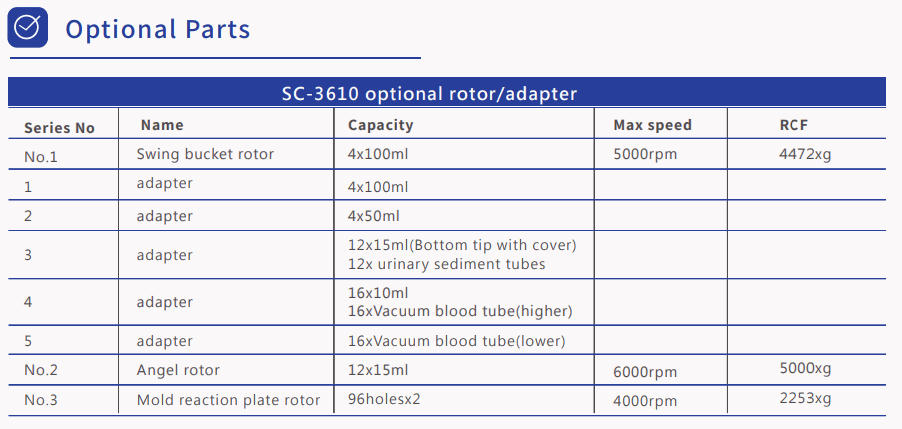Viewport: 902px width, 429px height.
Task: Select the Angel rotor name cell
Action: pos(178,370)
